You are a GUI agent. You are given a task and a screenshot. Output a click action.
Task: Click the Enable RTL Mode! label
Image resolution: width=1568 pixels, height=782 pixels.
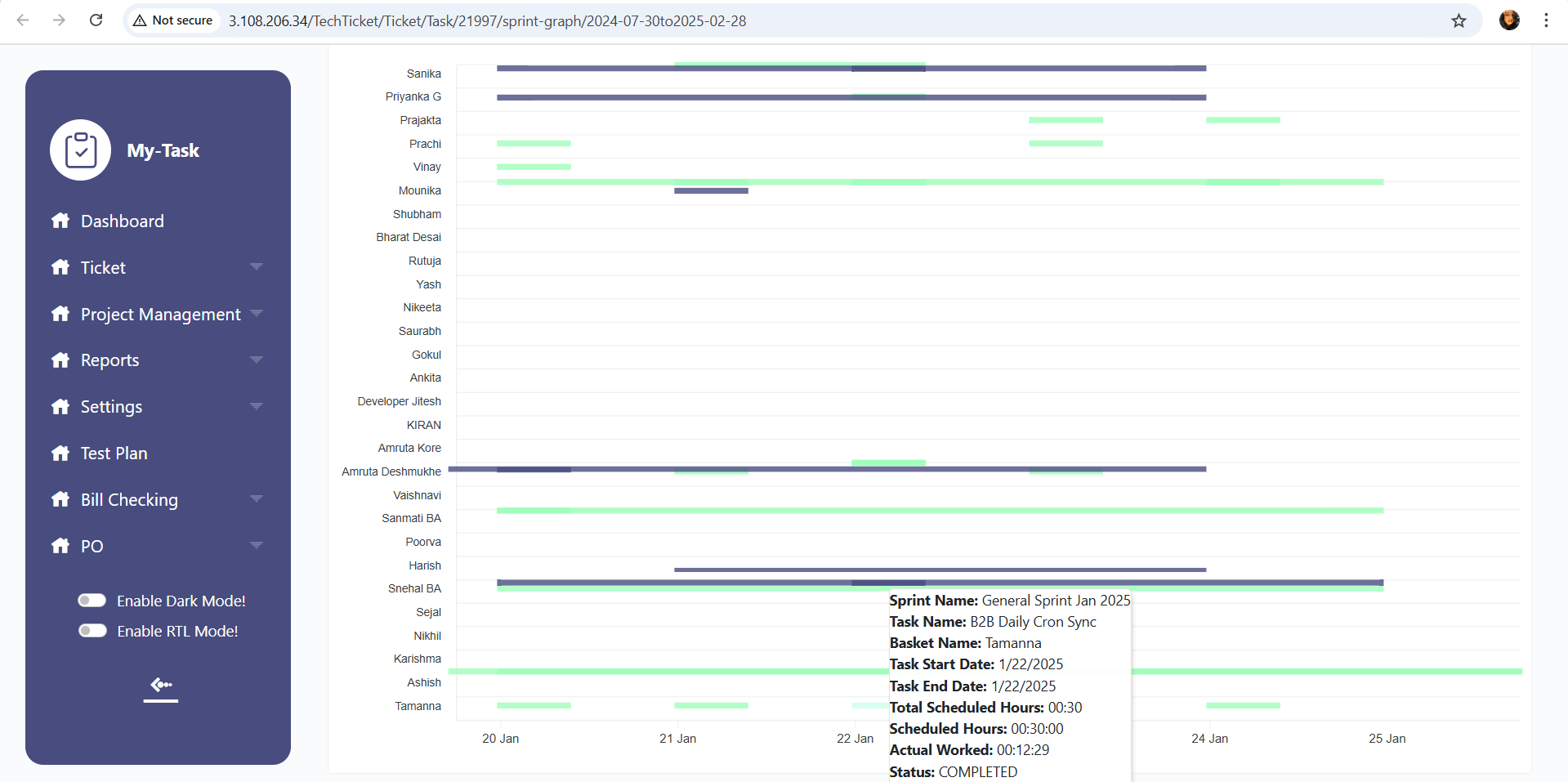(x=177, y=631)
